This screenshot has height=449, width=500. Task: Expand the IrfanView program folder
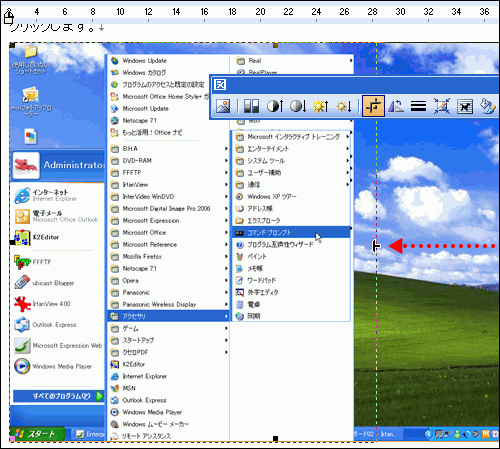coord(169,185)
